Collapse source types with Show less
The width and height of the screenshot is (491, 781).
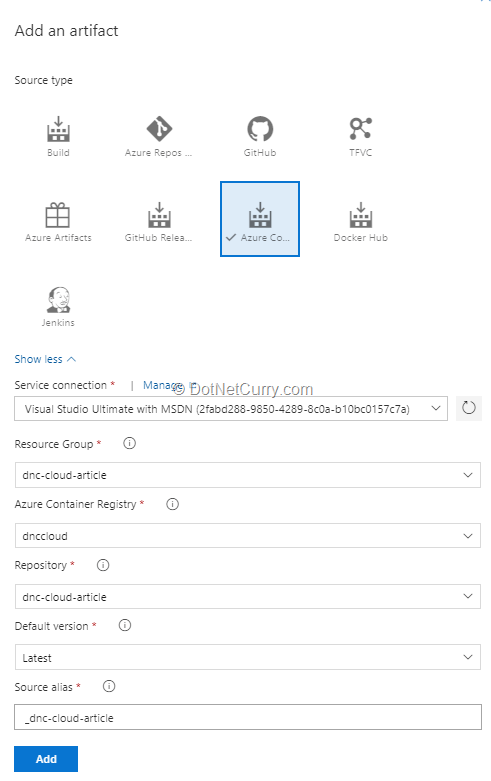click(45, 359)
